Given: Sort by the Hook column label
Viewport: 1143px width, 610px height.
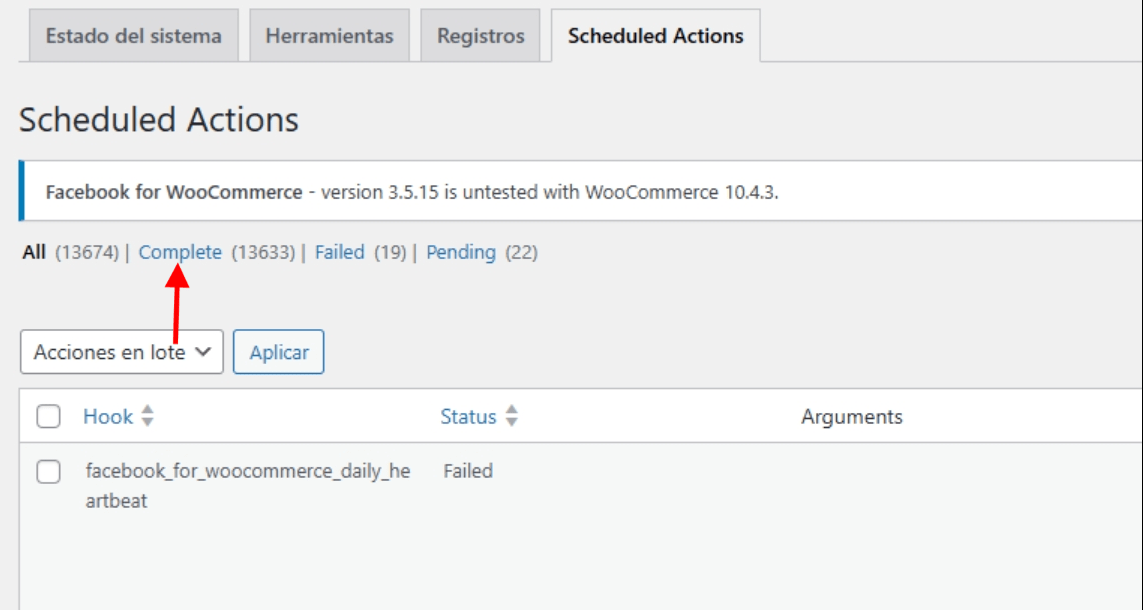Looking at the screenshot, I should (108, 417).
